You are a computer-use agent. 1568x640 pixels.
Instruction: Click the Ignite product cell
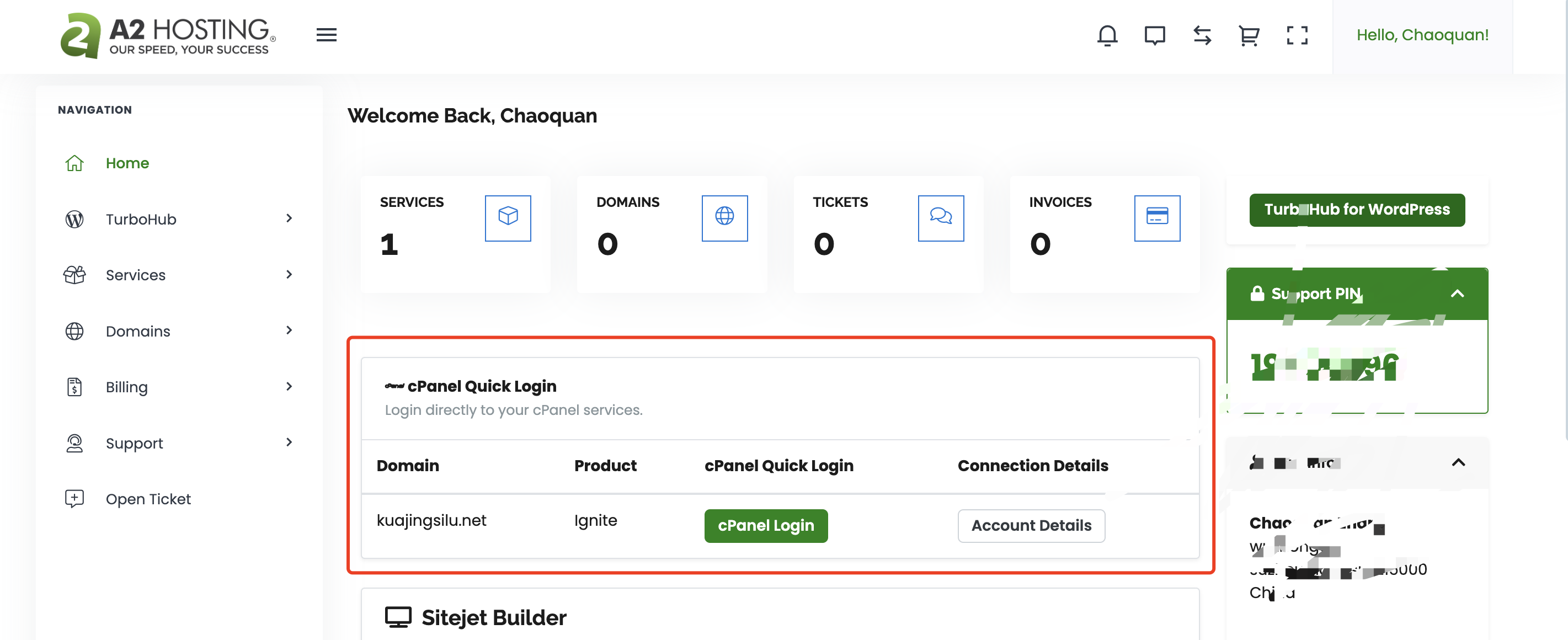pyautogui.click(x=595, y=520)
